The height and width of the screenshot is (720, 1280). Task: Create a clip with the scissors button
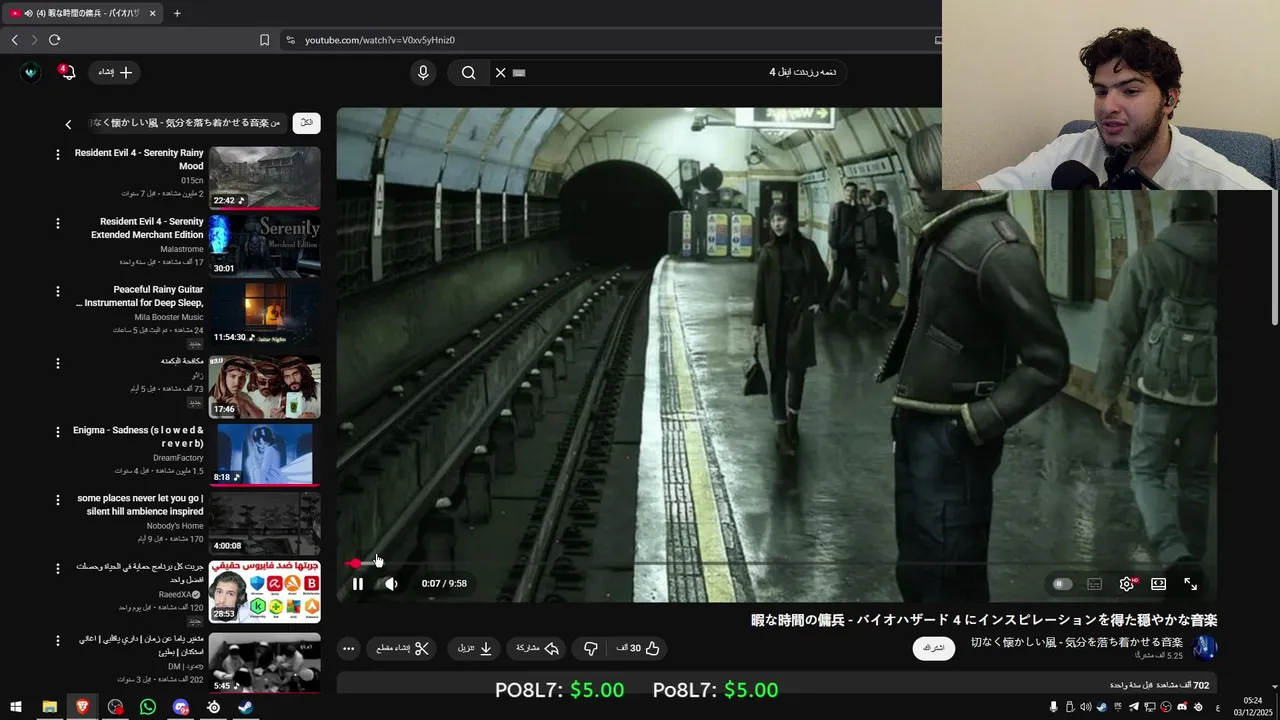tap(403, 648)
